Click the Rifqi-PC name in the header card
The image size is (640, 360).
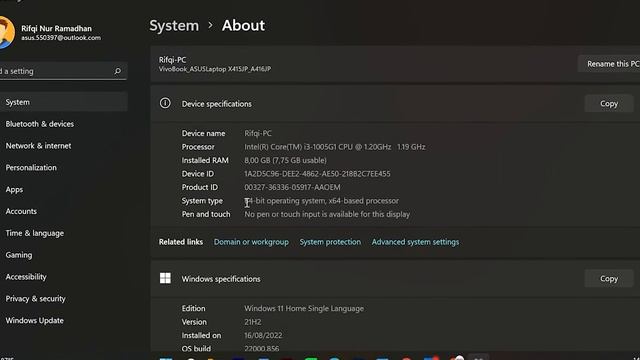coord(172,60)
